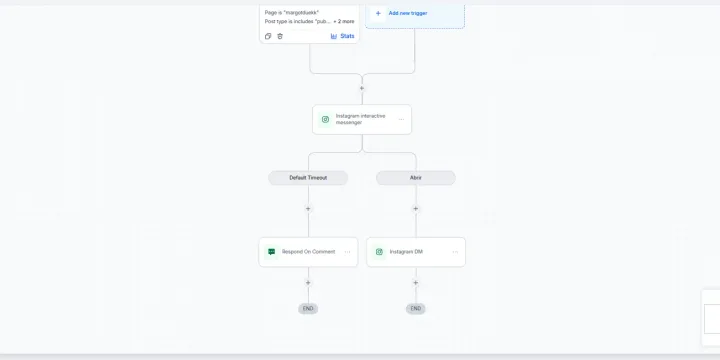Open options menu for Instagram DM
Image resolution: width=720 pixels, height=360 pixels.
455,252
